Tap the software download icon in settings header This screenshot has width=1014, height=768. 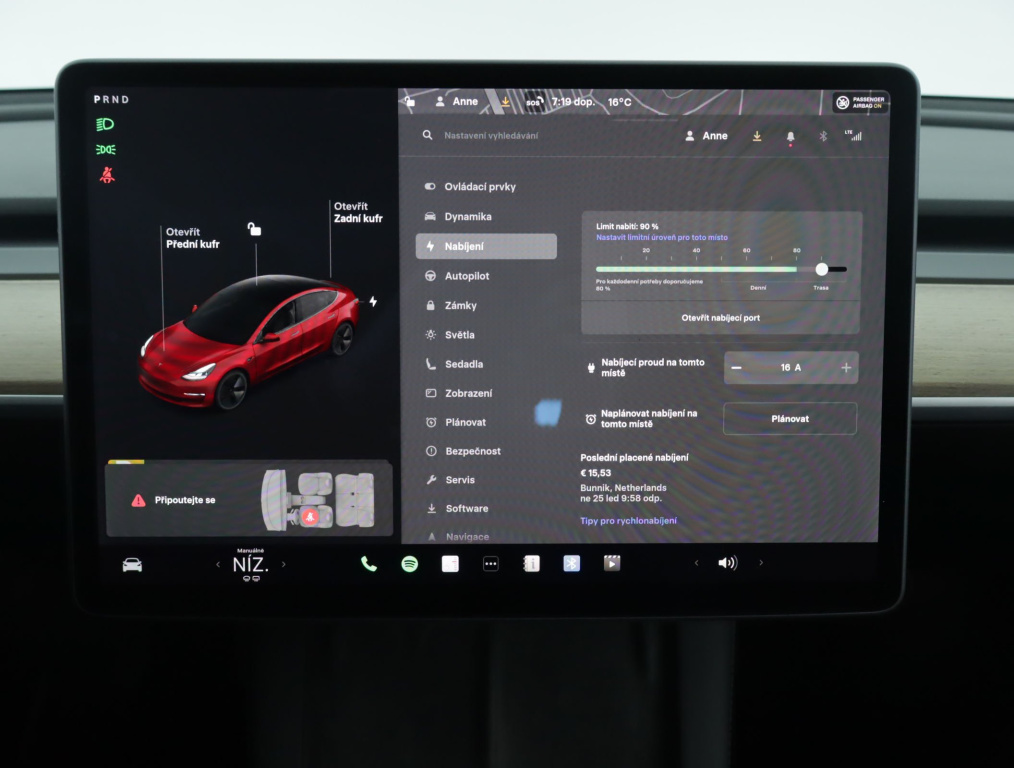tap(757, 136)
